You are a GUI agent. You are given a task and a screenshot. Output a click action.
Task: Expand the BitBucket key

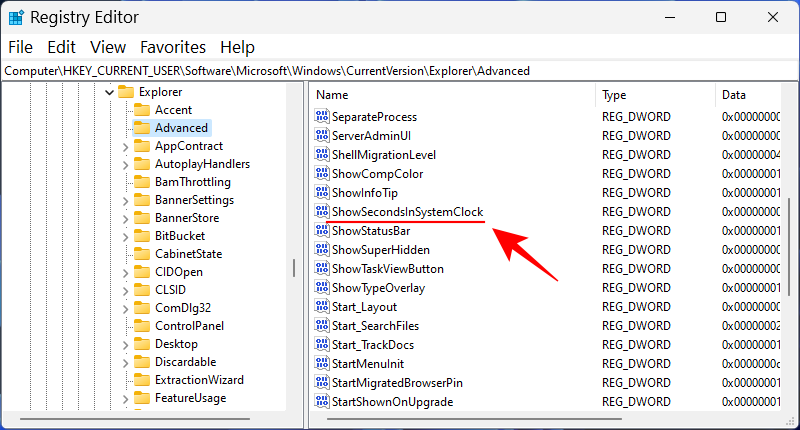[x=126, y=237]
